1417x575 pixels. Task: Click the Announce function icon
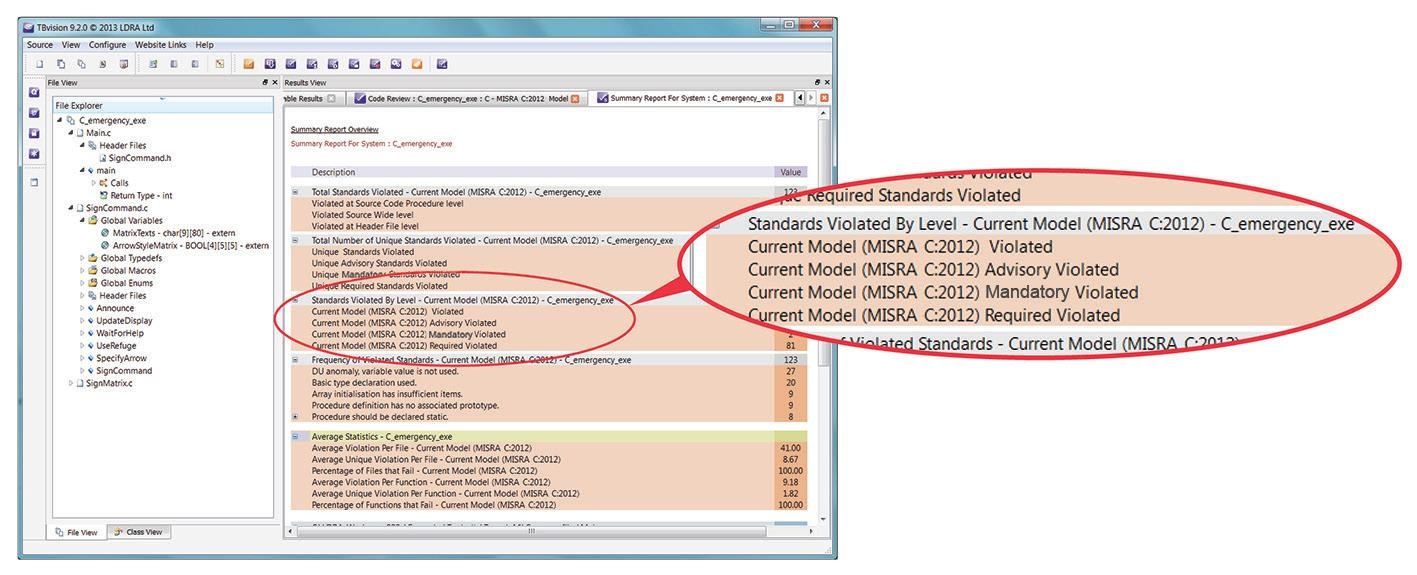[x=91, y=308]
